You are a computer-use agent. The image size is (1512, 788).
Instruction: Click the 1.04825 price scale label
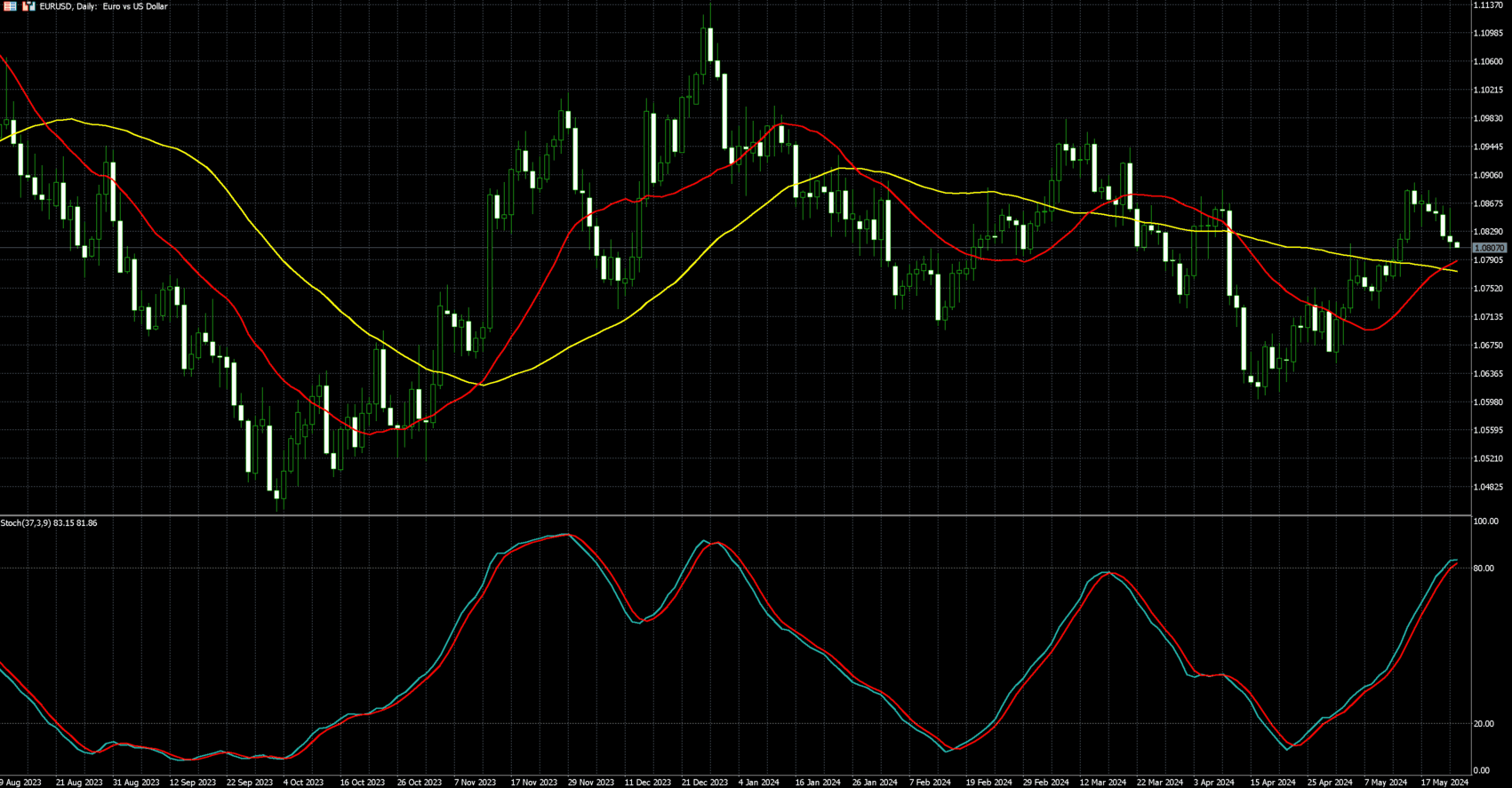(1488, 487)
